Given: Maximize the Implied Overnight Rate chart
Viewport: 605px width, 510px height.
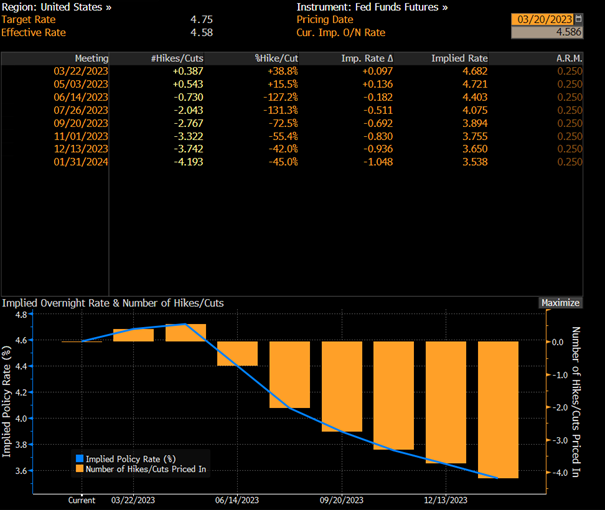Looking at the screenshot, I should click(x=560, y=303).
